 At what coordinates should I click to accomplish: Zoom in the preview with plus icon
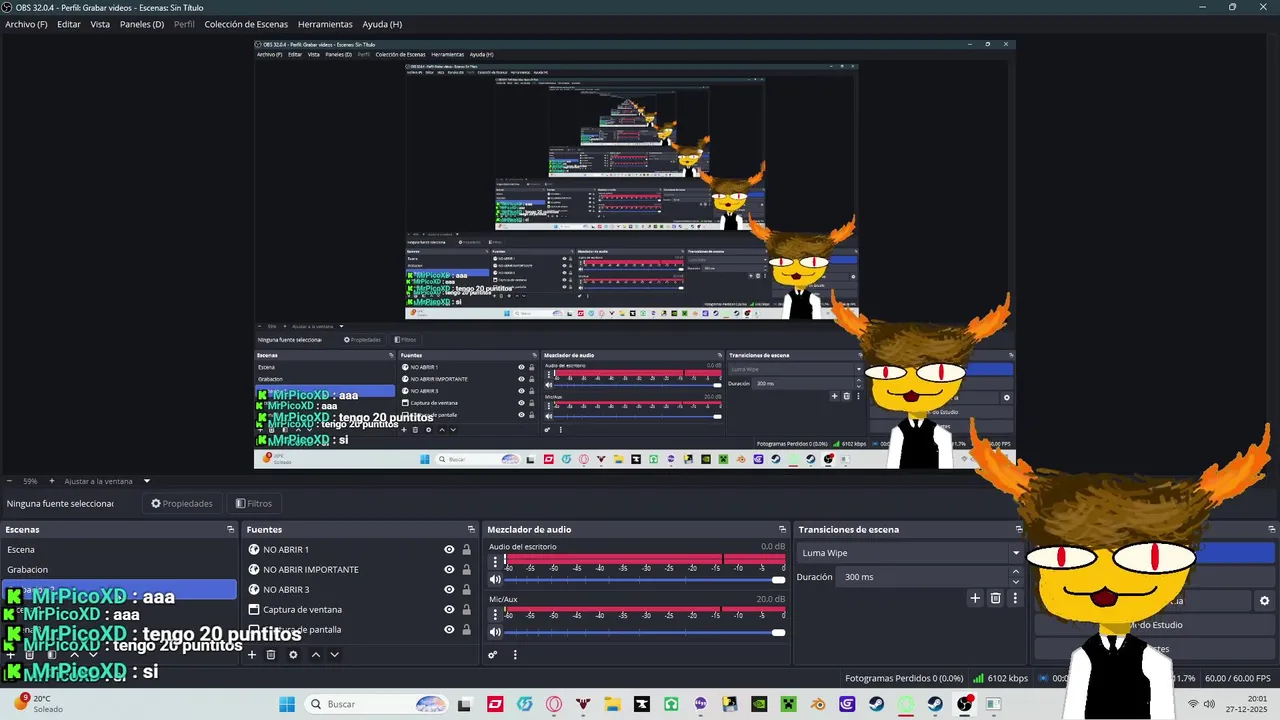pos(52,481)
